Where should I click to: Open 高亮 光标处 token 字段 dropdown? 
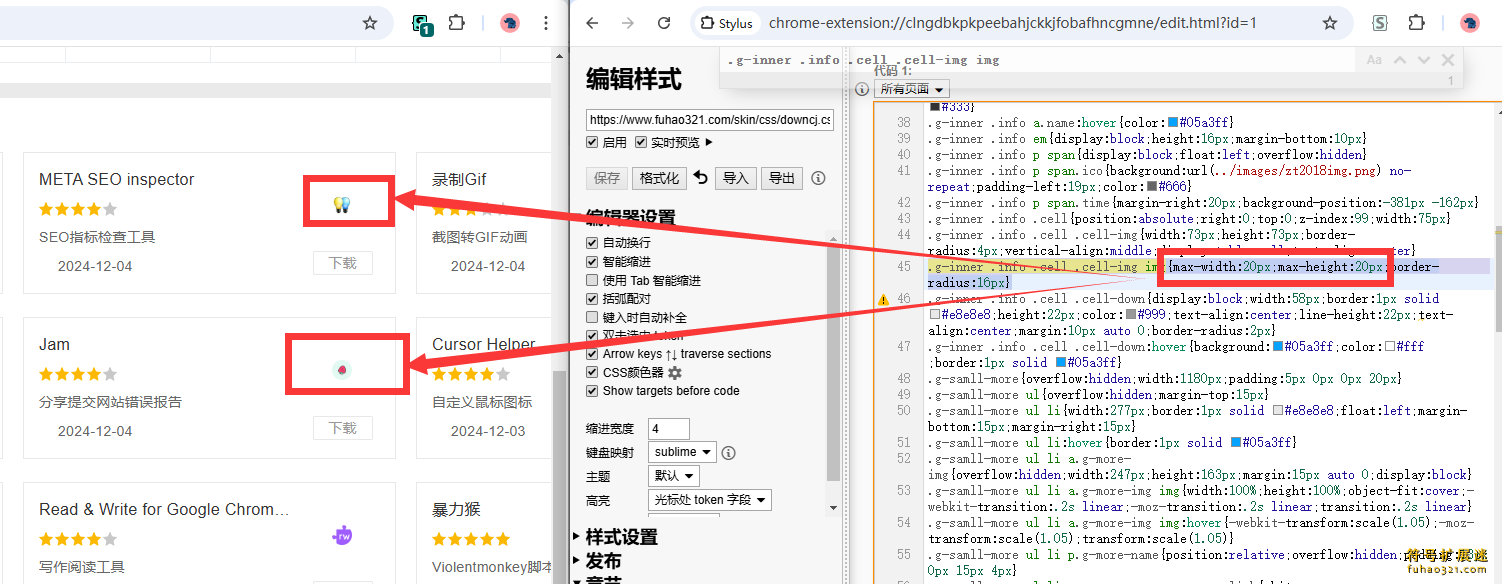pos(710,500)
